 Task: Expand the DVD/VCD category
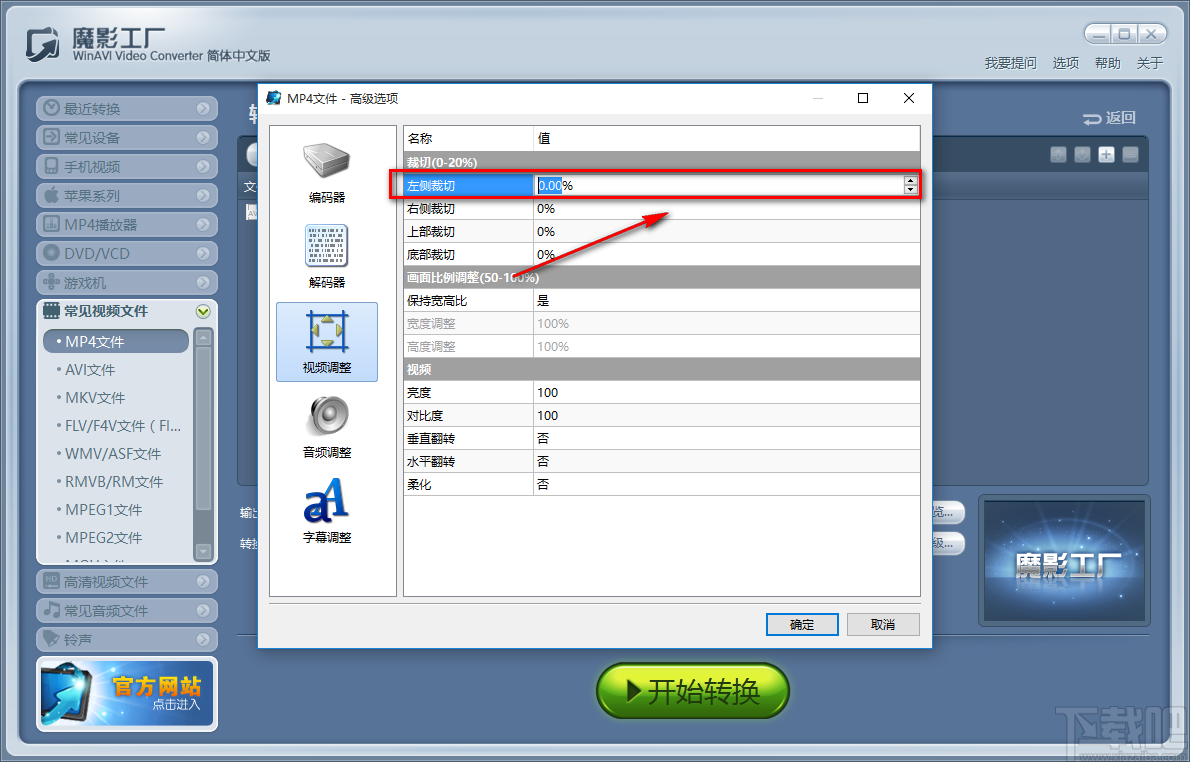[x=127, y=253]
